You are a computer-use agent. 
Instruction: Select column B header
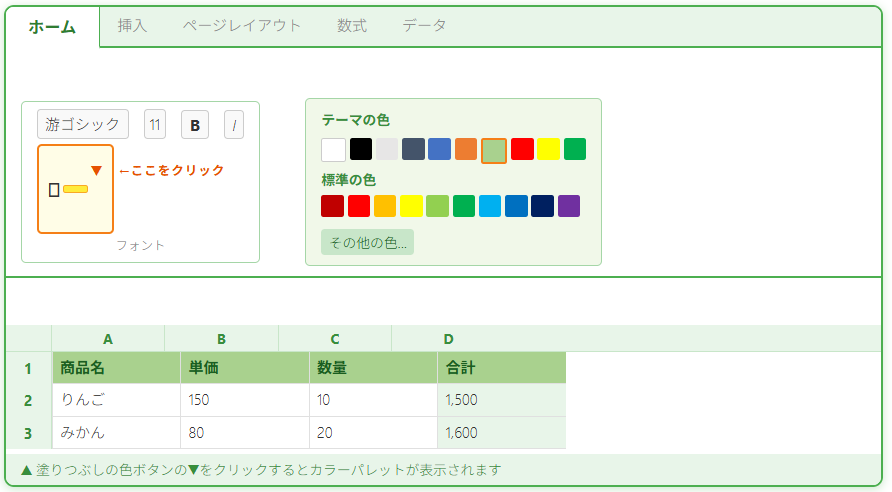click(x=221, y=339)
